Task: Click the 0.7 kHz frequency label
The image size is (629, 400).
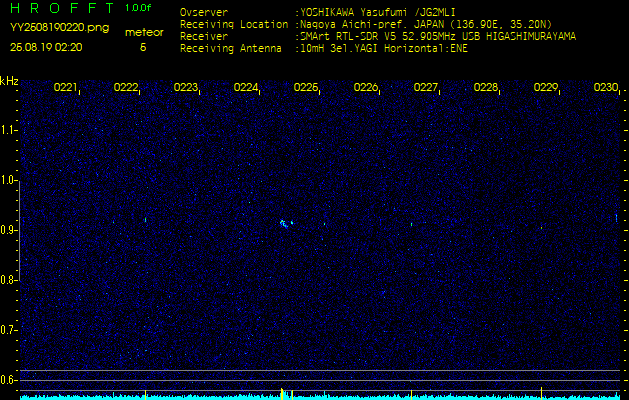Action: (8, 330)
